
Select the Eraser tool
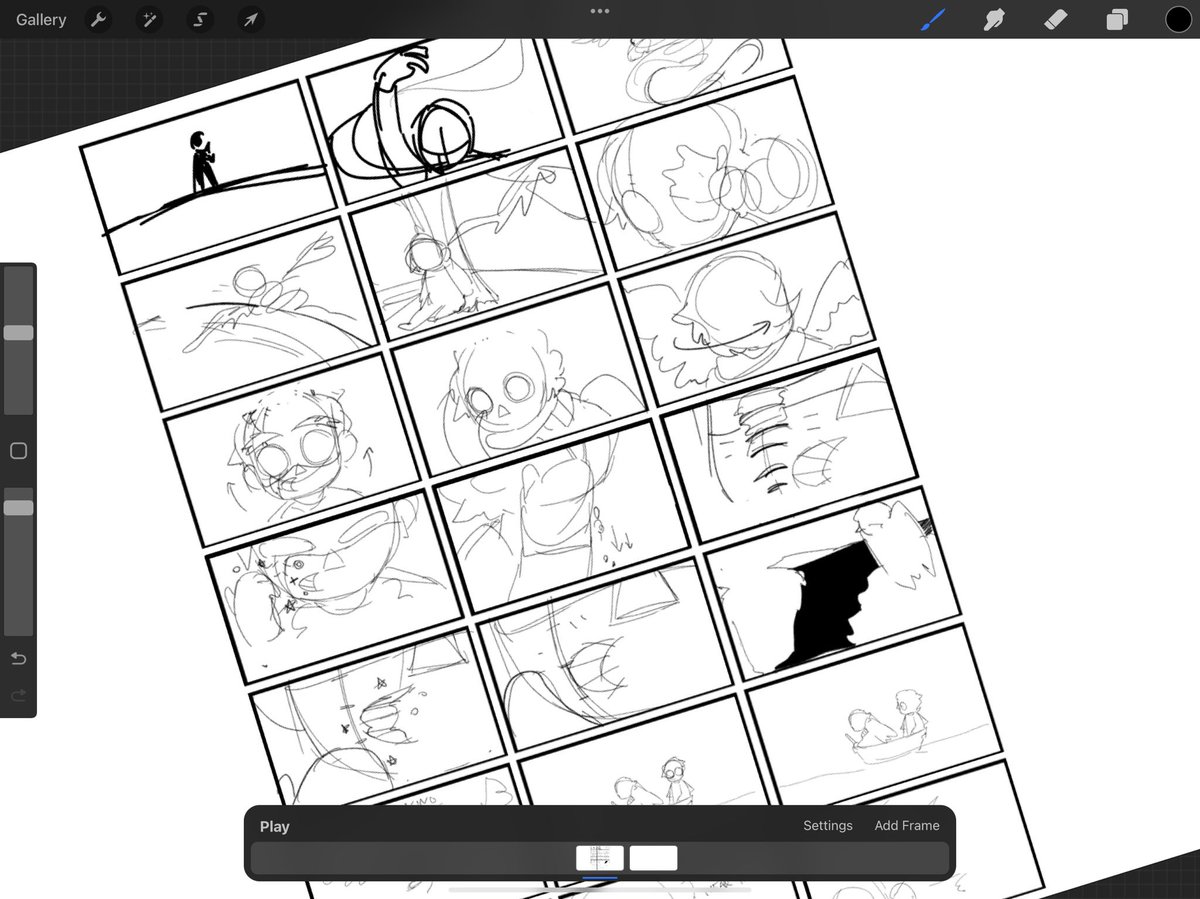pyautogui.click(x=1055, y=19)
